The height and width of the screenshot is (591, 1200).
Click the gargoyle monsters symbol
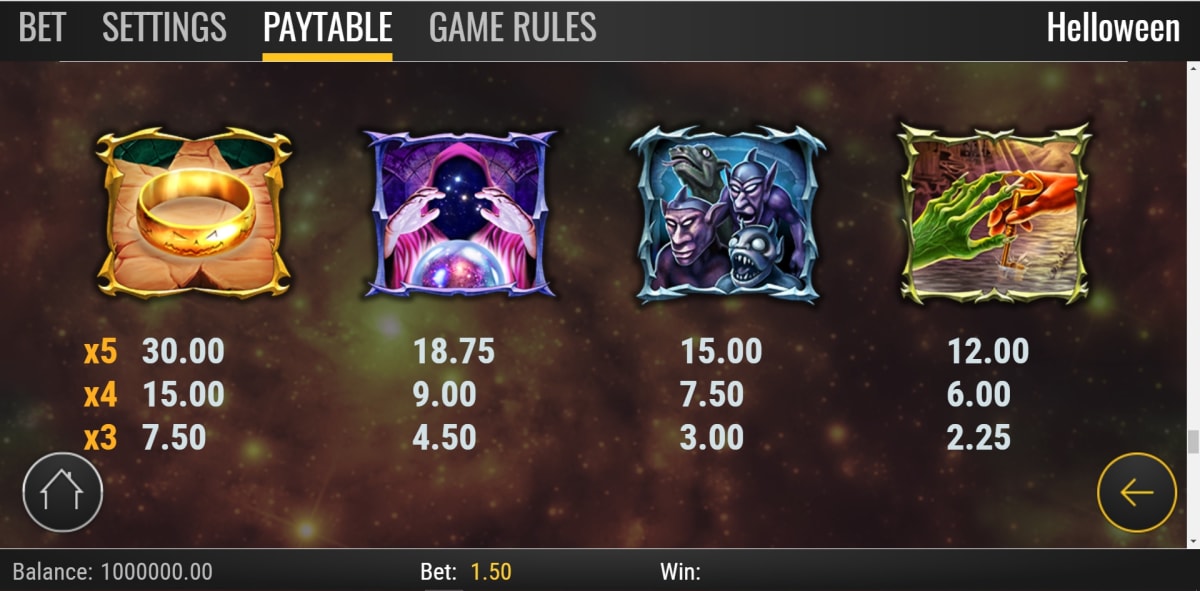click(728, 213)
